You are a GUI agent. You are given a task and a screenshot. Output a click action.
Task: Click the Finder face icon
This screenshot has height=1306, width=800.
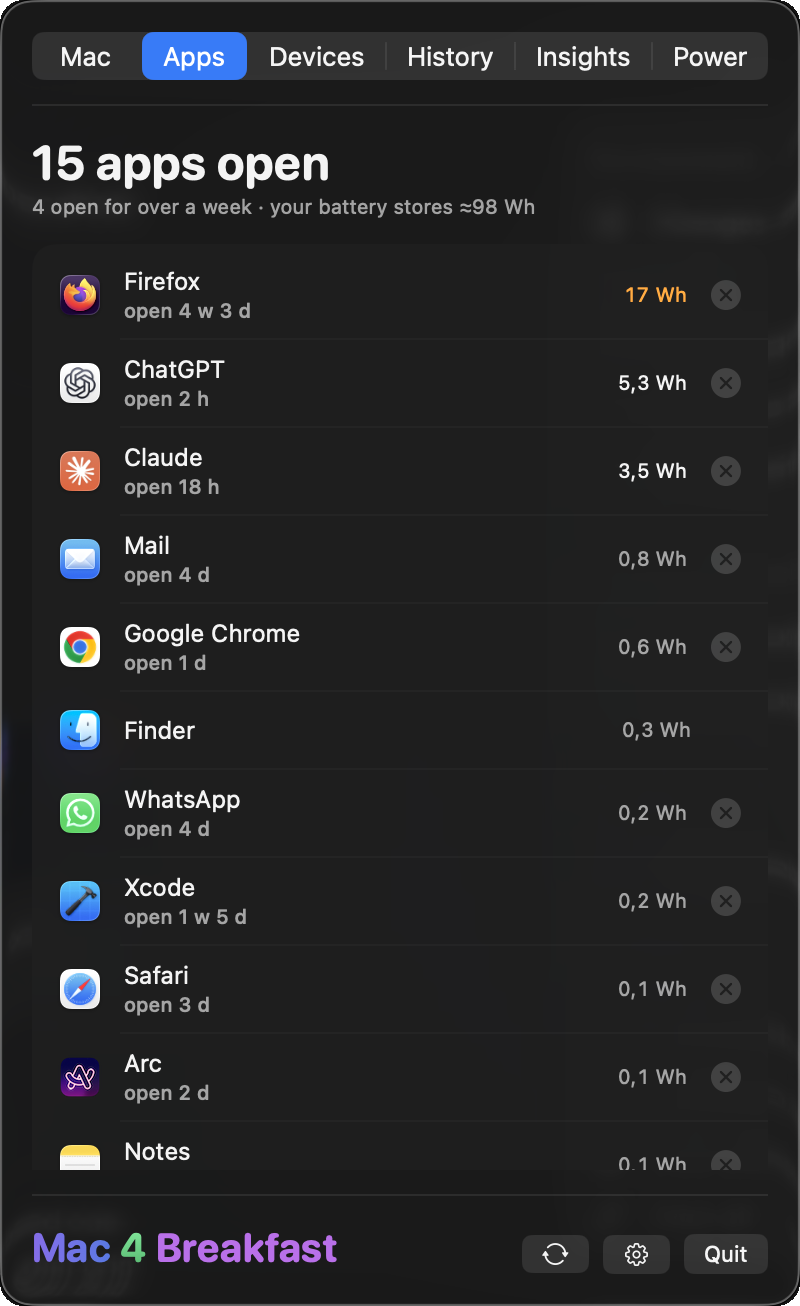[80, 730]
